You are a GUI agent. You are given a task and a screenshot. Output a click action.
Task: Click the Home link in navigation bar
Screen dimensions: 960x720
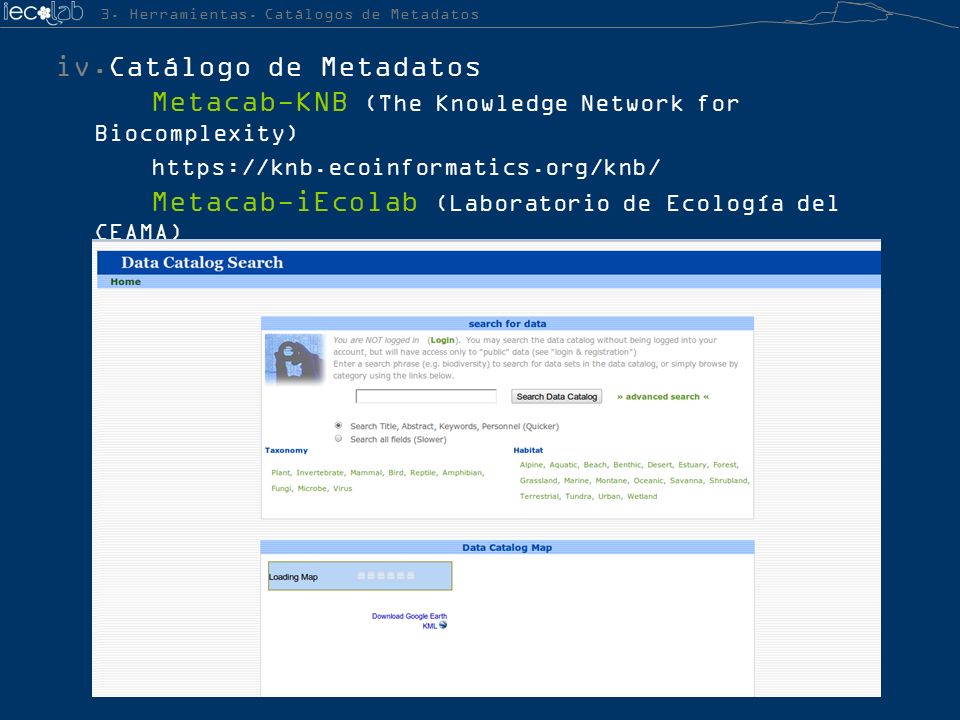(x=126, y=282)
